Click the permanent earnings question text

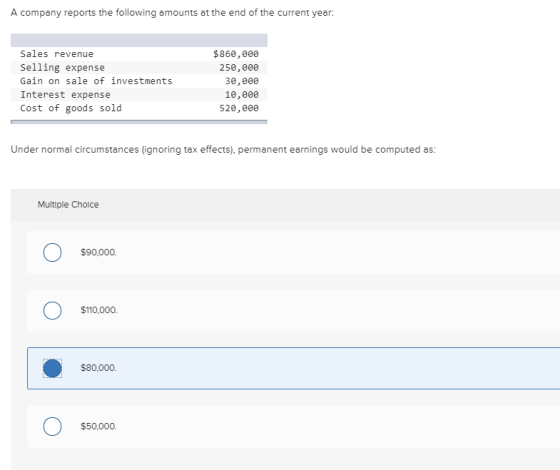tap(223, 150)
